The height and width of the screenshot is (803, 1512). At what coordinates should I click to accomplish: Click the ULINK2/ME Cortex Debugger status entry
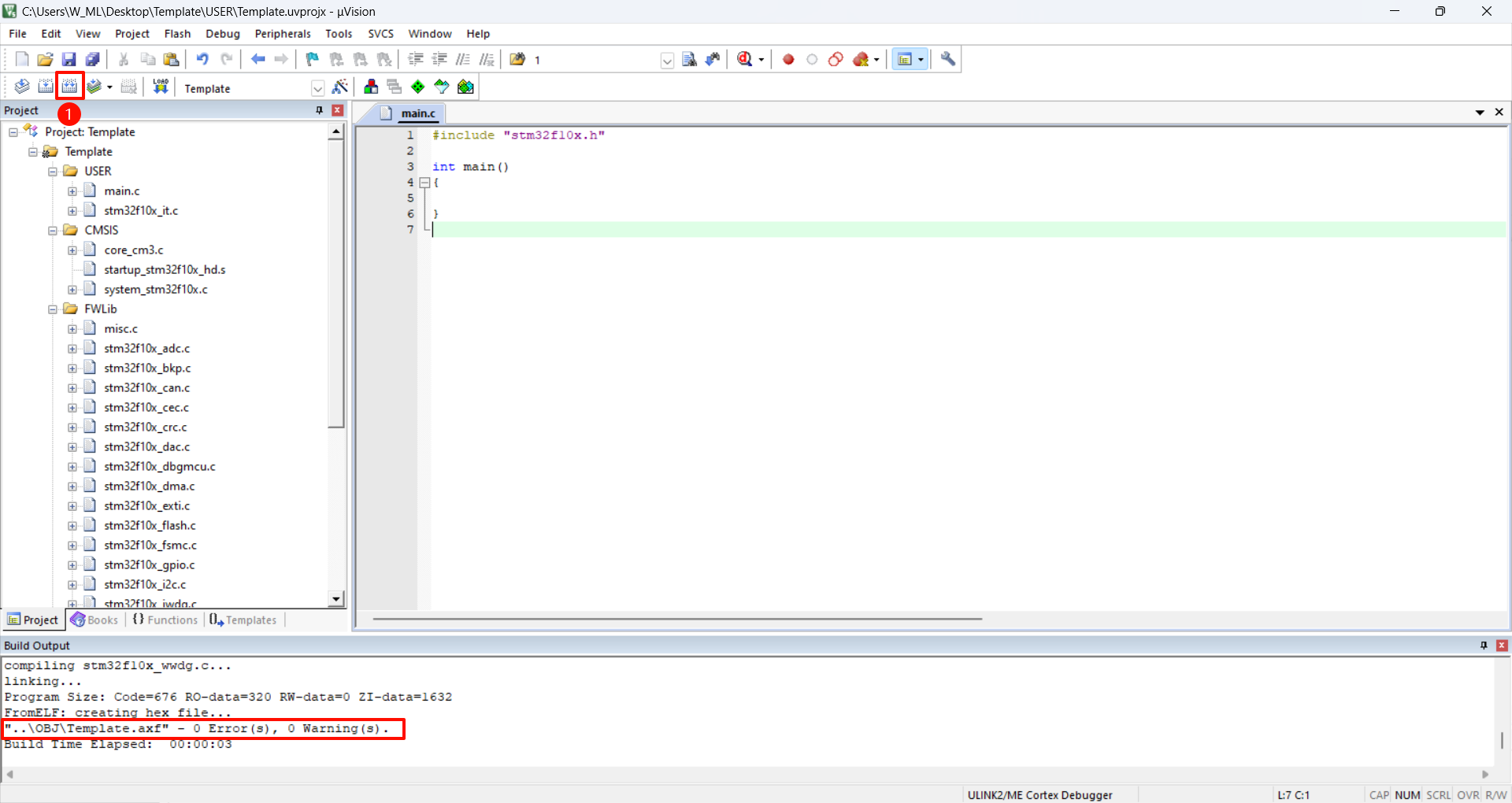pos(1039,795)
